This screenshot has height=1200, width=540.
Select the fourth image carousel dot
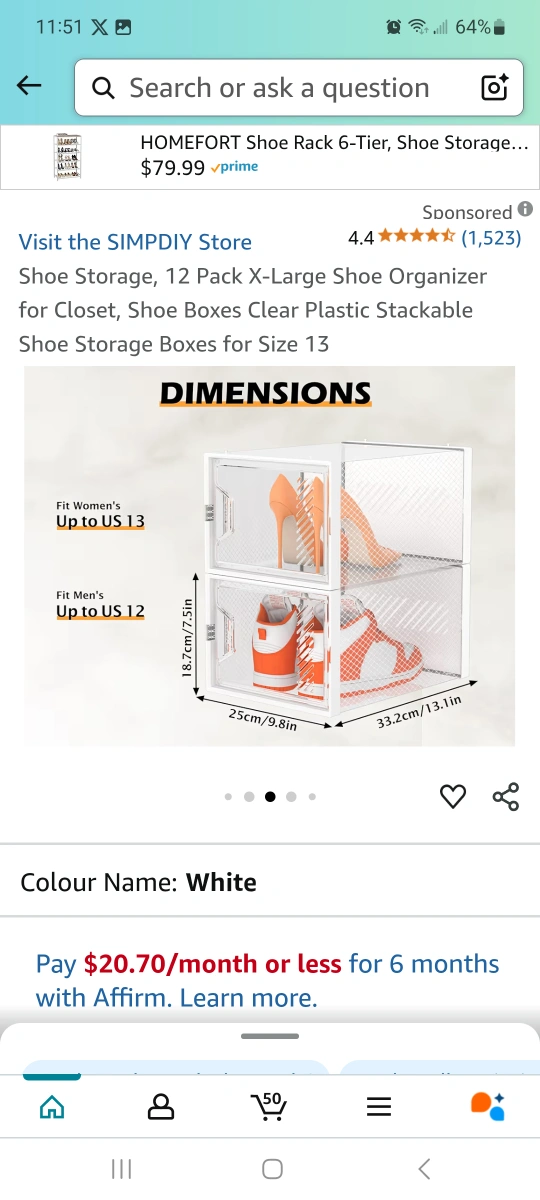pos(291,797)
